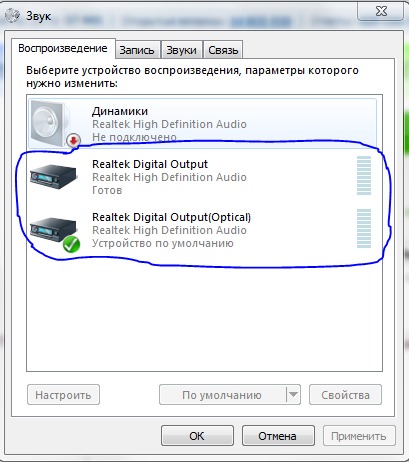The width and height of the screenshot is (409, 462).
Task: Switch to the Звуки tab
Action: [181, 50]
